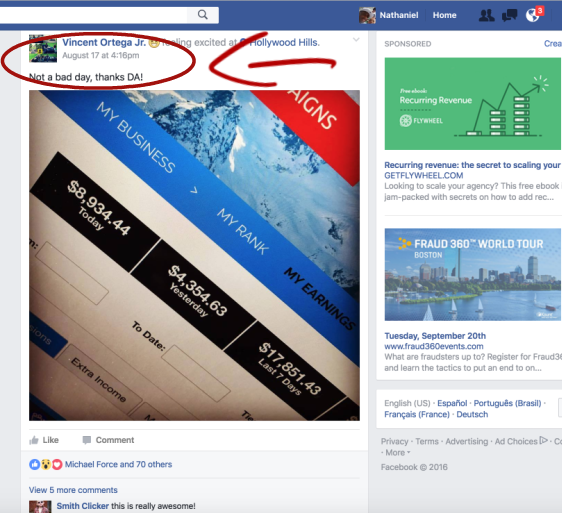The width and height of the screenshot is (562, 513).
Task: Open Vincent Ortega Jr. profile link
Action: [104, 42]
